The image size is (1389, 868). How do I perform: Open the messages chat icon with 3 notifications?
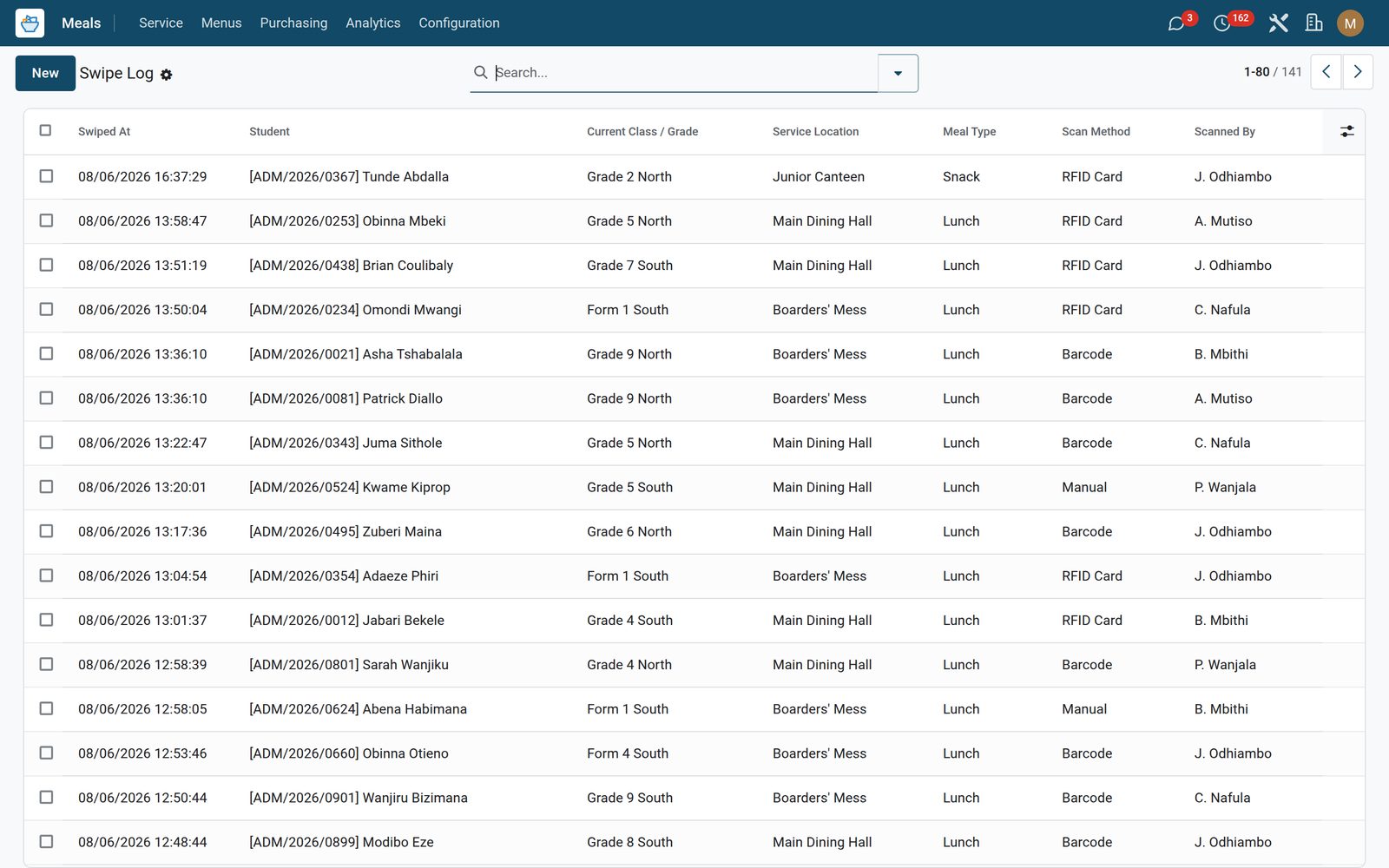tap(1176, 23)
